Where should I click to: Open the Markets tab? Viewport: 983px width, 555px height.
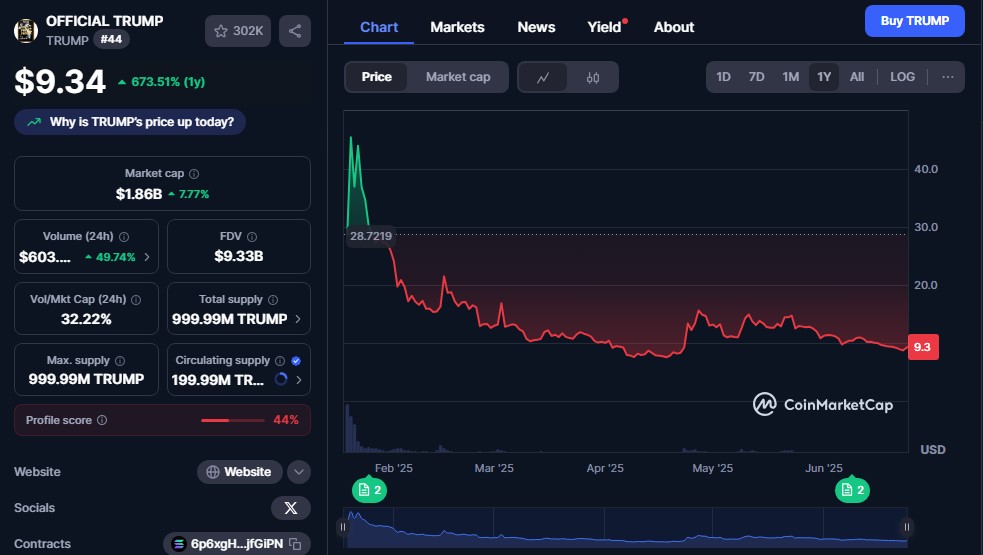tap(457, 27)
